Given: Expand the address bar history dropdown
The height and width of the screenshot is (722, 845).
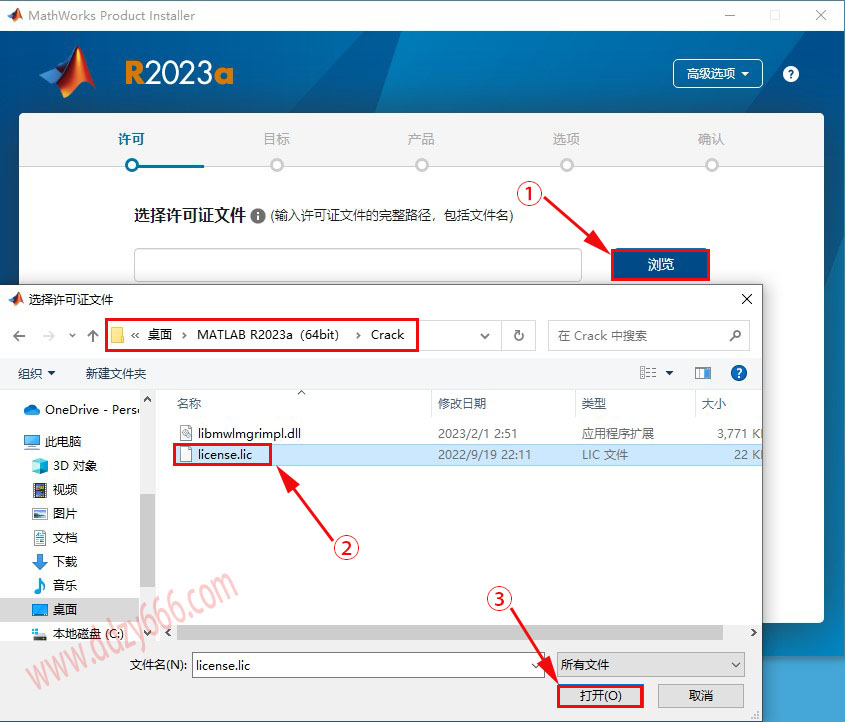Looking at the screenshot, I should [484, 336].
